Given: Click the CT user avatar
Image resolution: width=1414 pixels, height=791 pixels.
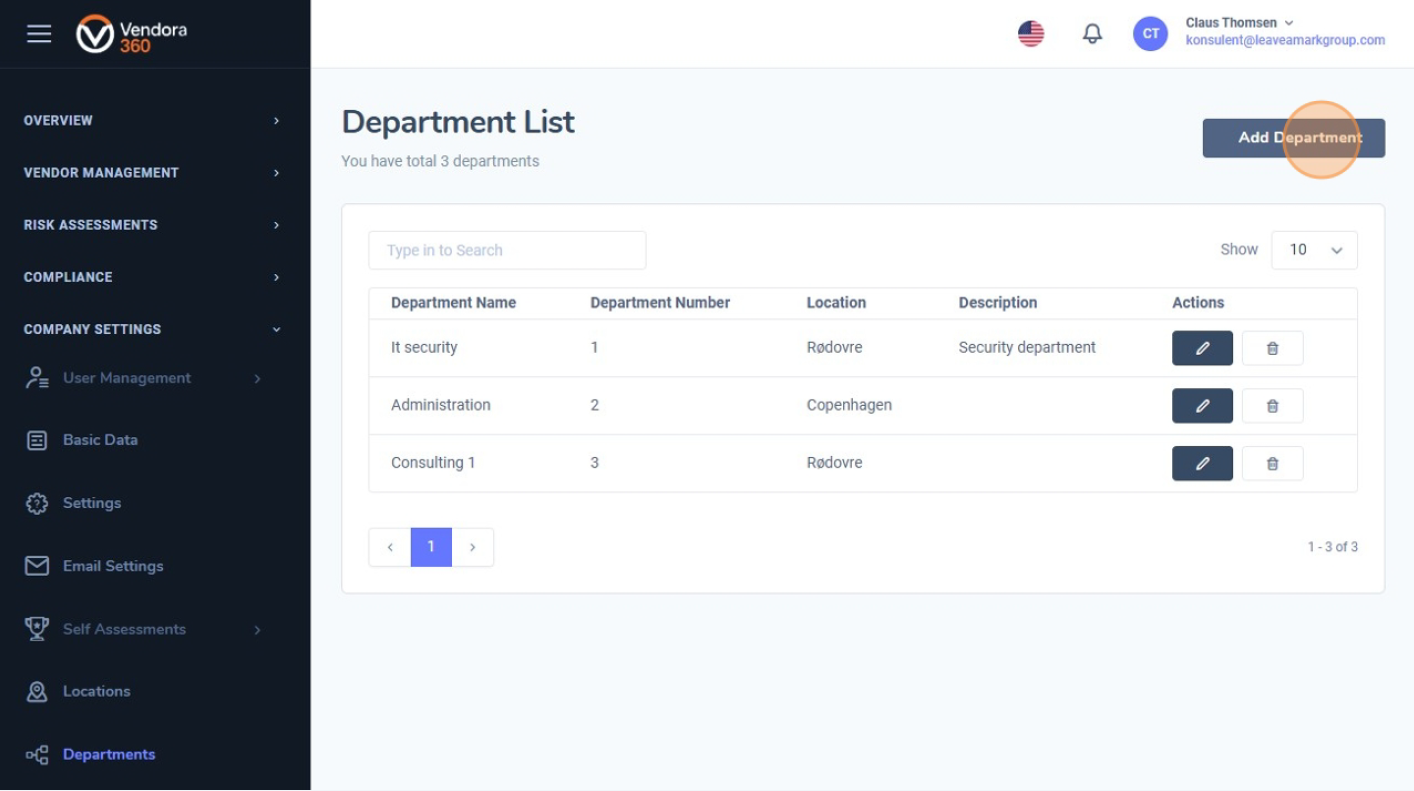Looking at the screenshot, I should coord(1150,34).
